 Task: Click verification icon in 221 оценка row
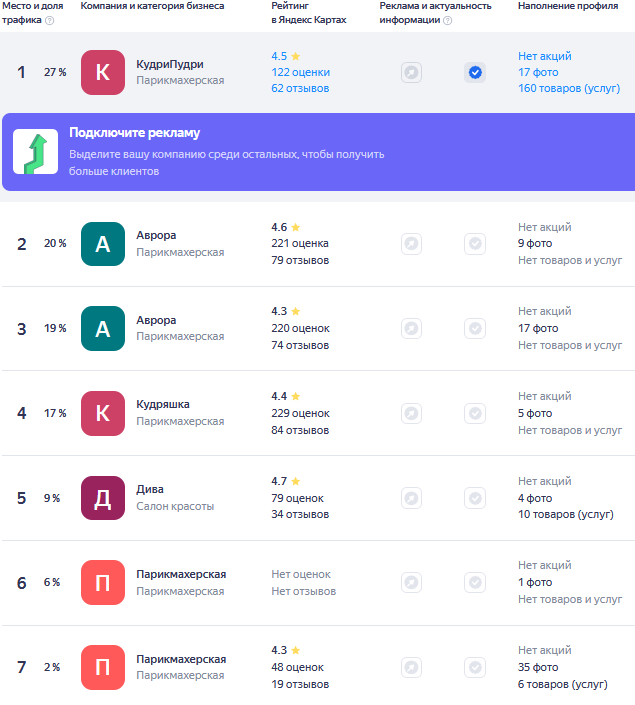475,244
